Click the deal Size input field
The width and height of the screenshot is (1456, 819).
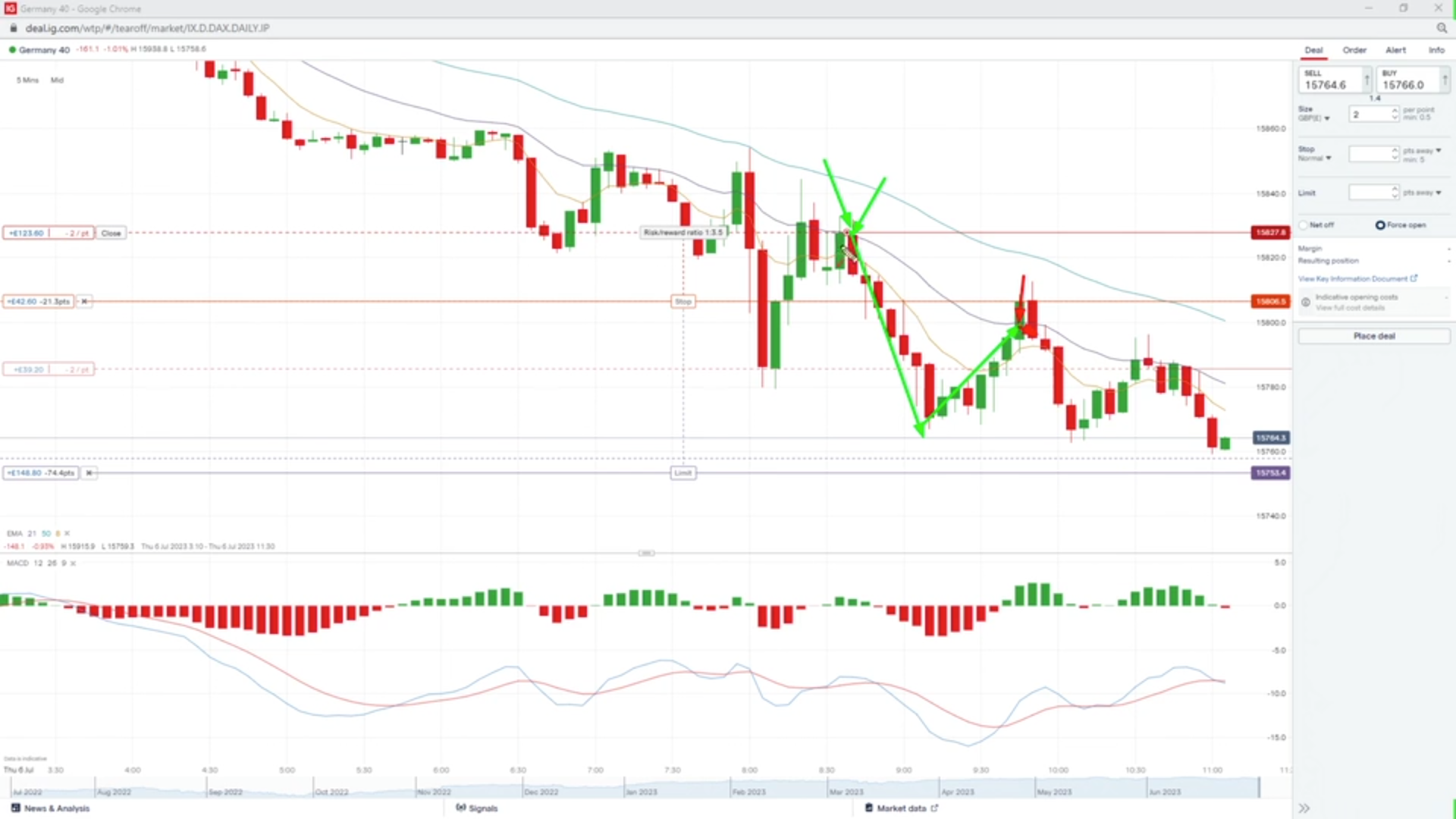[1370, 115]
